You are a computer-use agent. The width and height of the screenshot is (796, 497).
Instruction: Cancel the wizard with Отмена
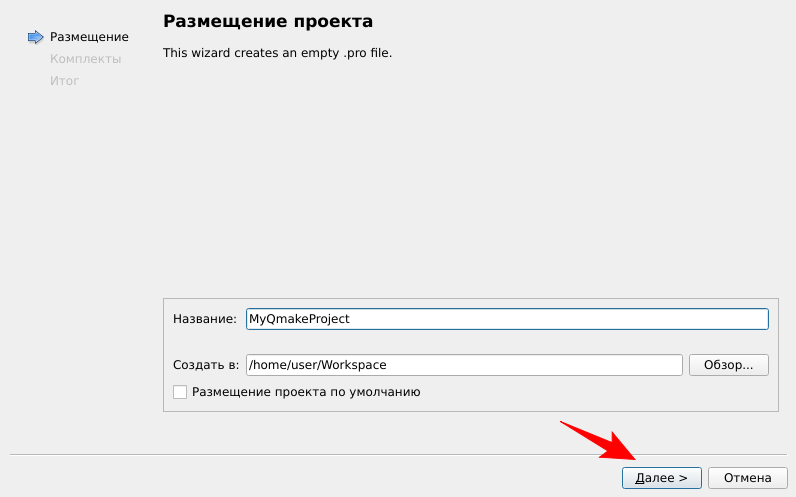(748, 478)
